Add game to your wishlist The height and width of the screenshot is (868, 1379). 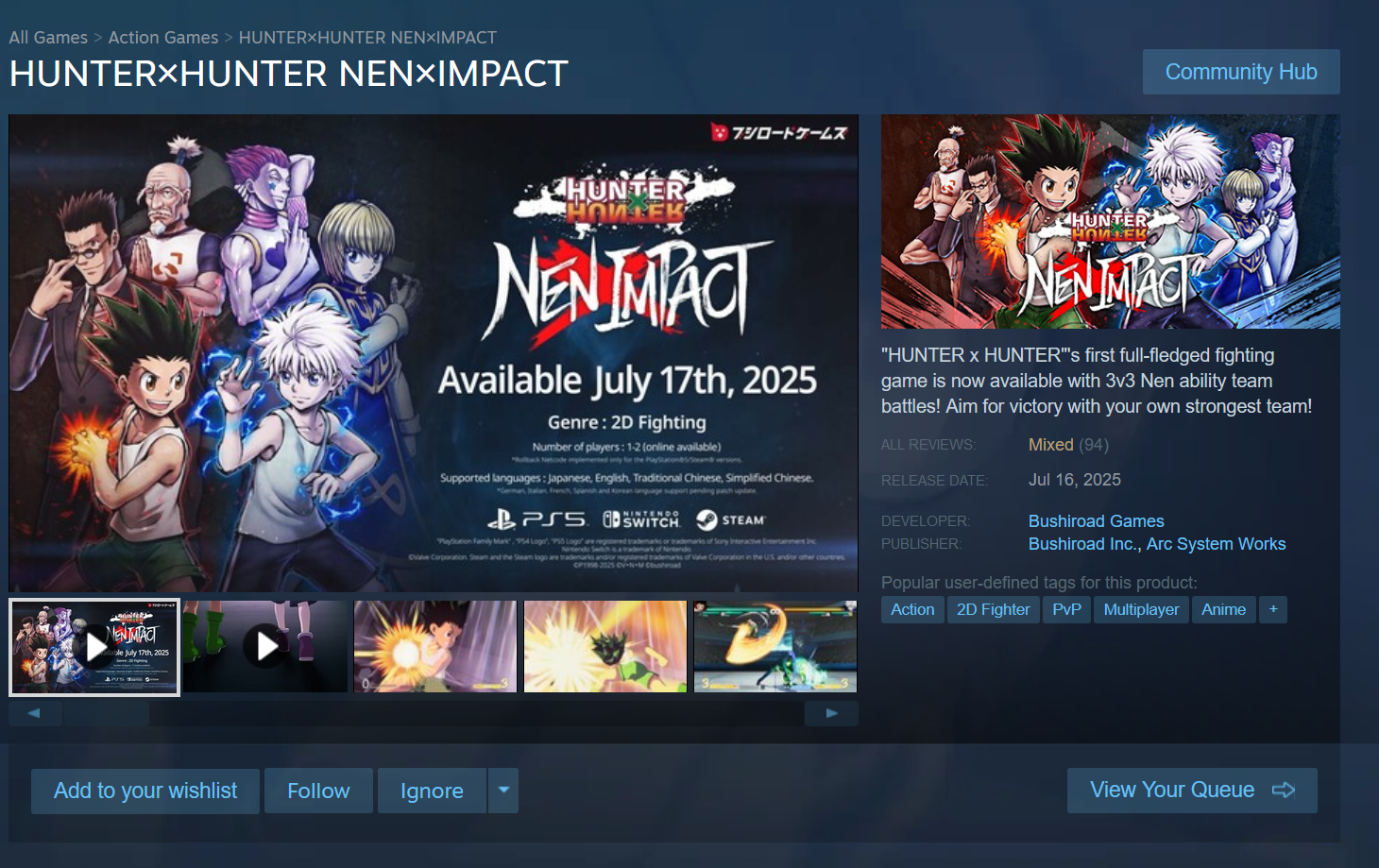(145, 791)
